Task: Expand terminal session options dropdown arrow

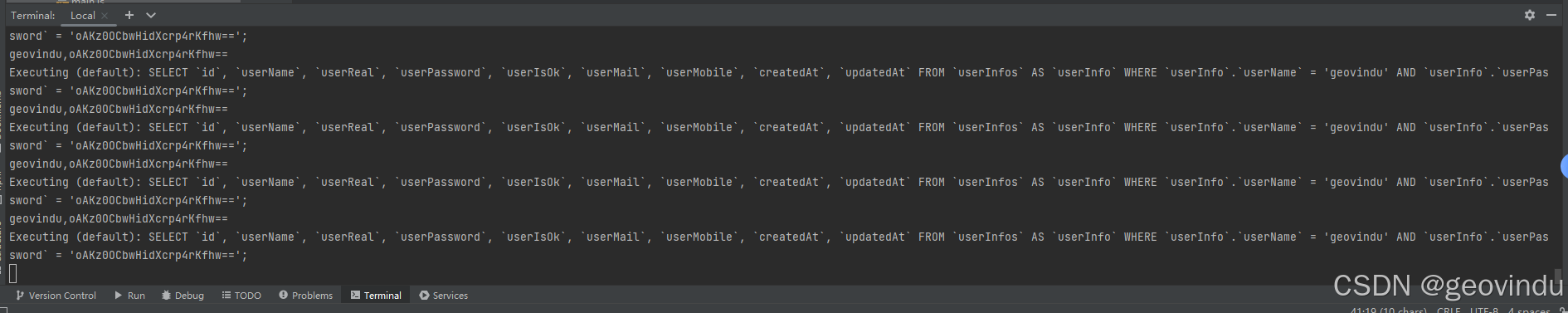Action: click(151, 15)
